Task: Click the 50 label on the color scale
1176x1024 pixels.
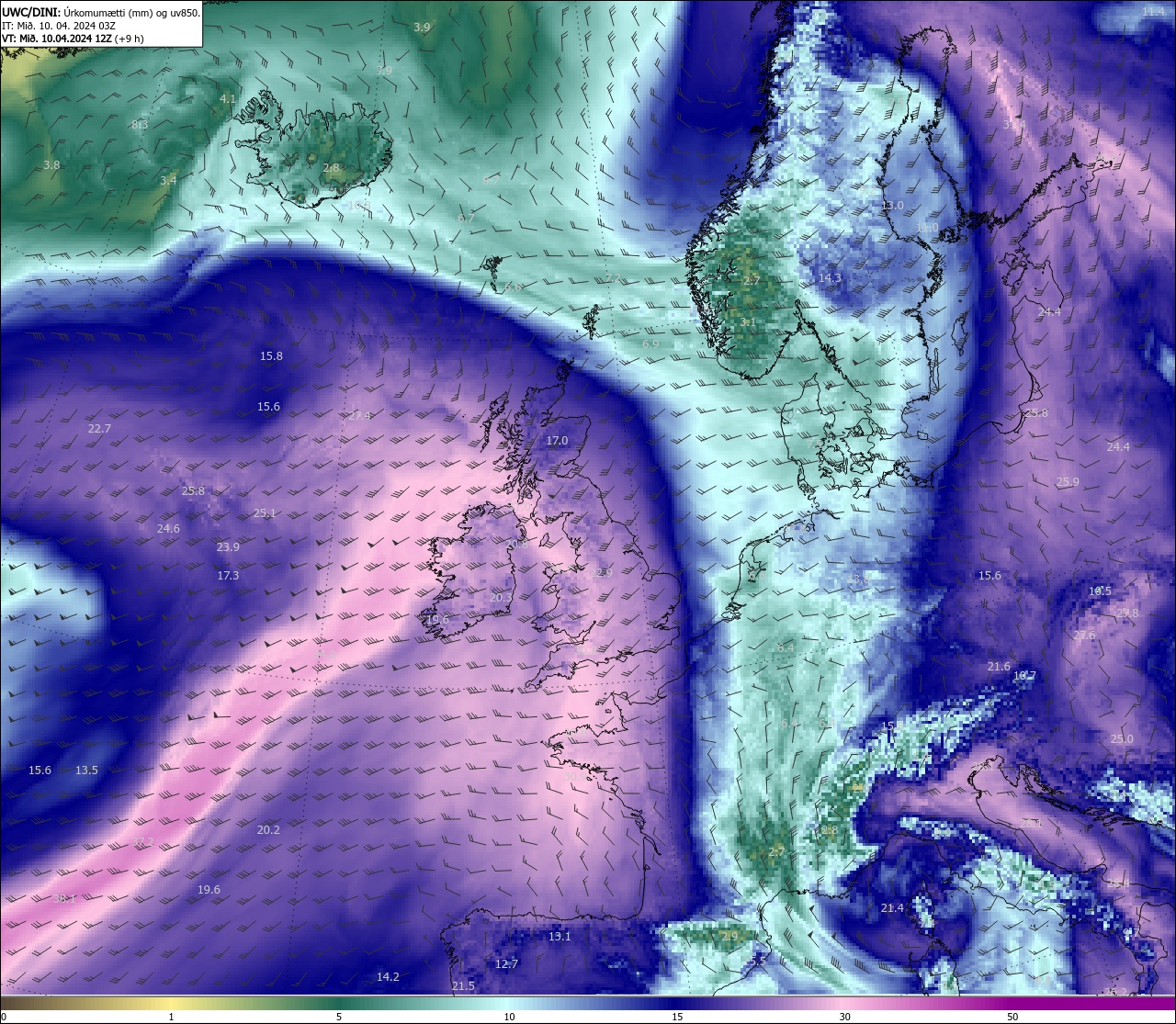Action: [1012, 1017]
